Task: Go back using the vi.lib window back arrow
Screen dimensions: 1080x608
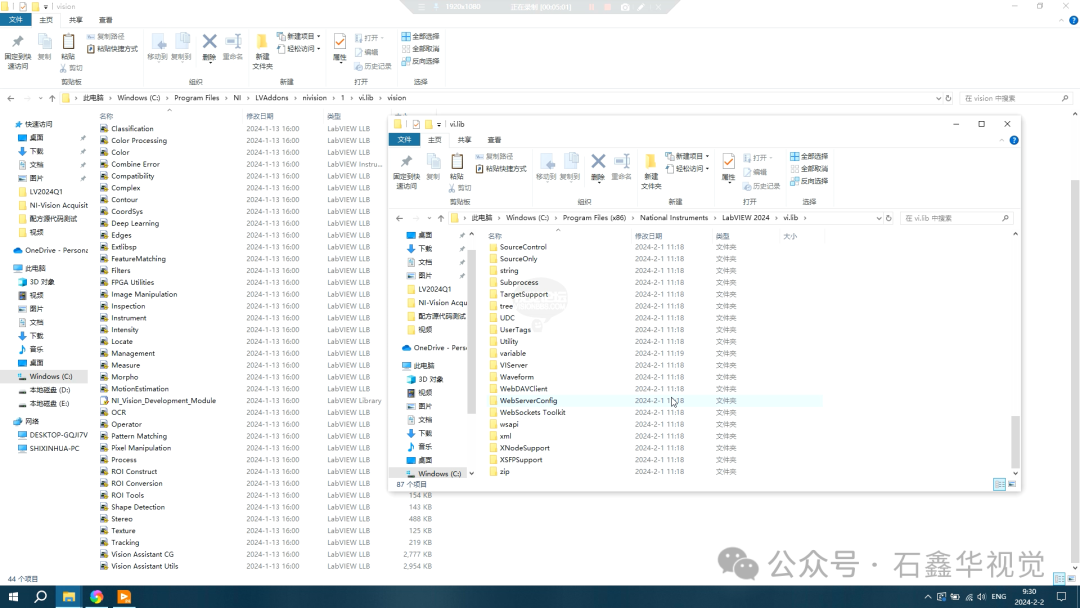Action: pos(399,218)
